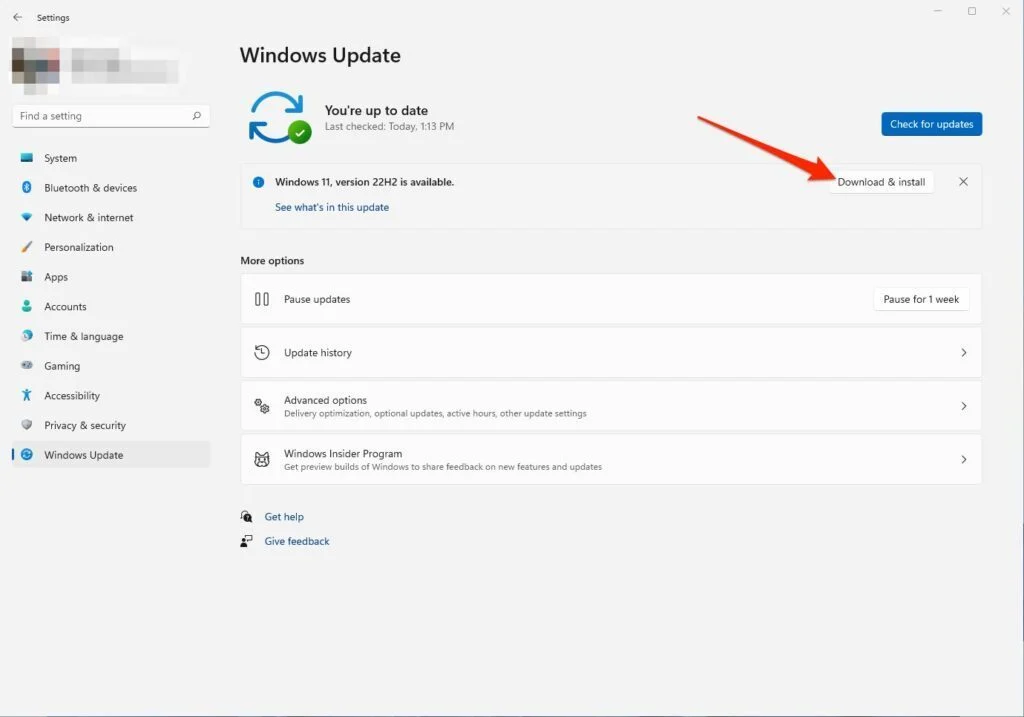Click "Get preview builds of Windows" description
The width and height of the screenshot is (1024, 717).
[x=443, y=467]
